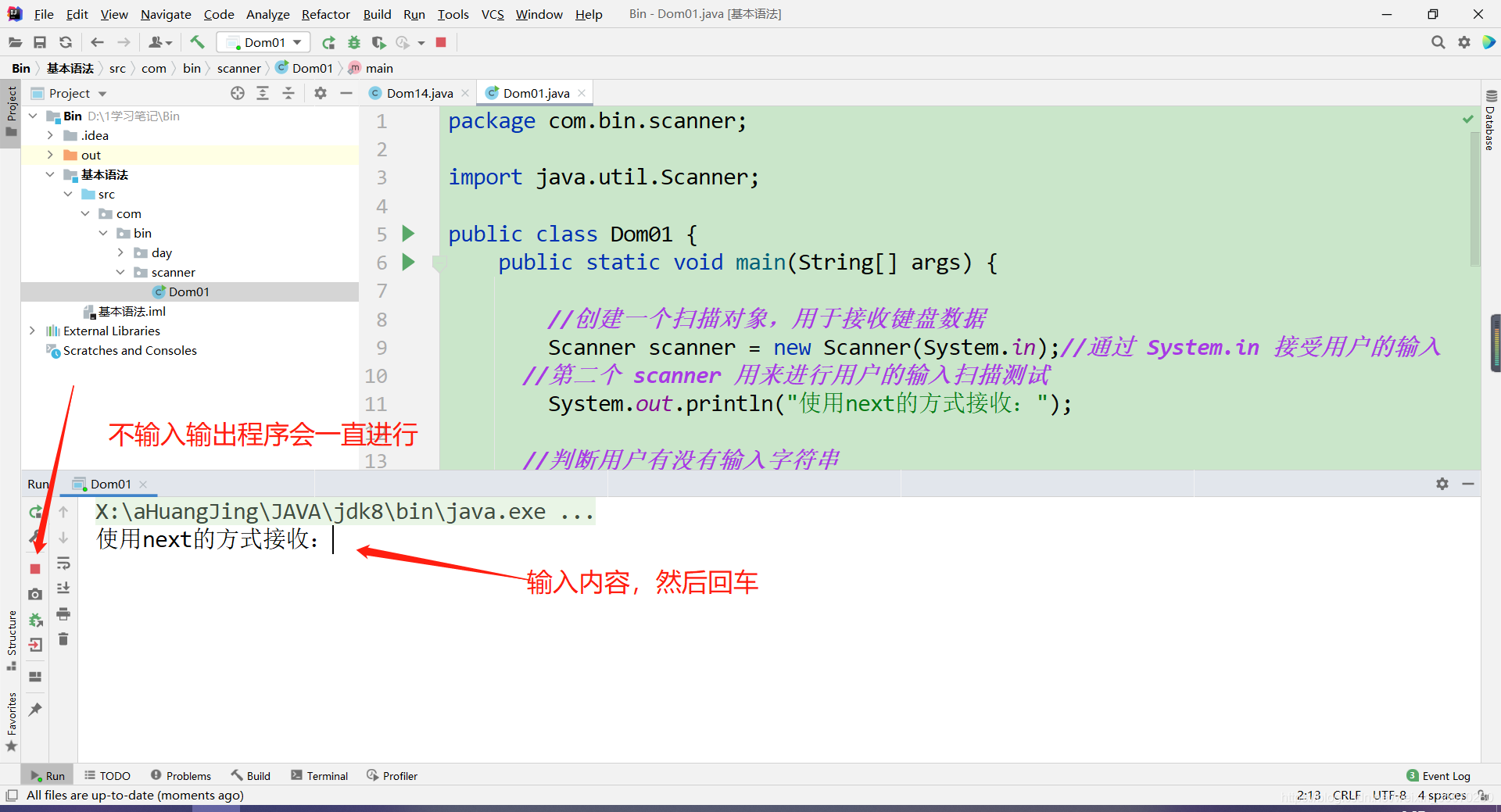This screenshot has width=1501, height=812.
Task: Click the Clear All trash icon in console
Action: coord(63,639)
